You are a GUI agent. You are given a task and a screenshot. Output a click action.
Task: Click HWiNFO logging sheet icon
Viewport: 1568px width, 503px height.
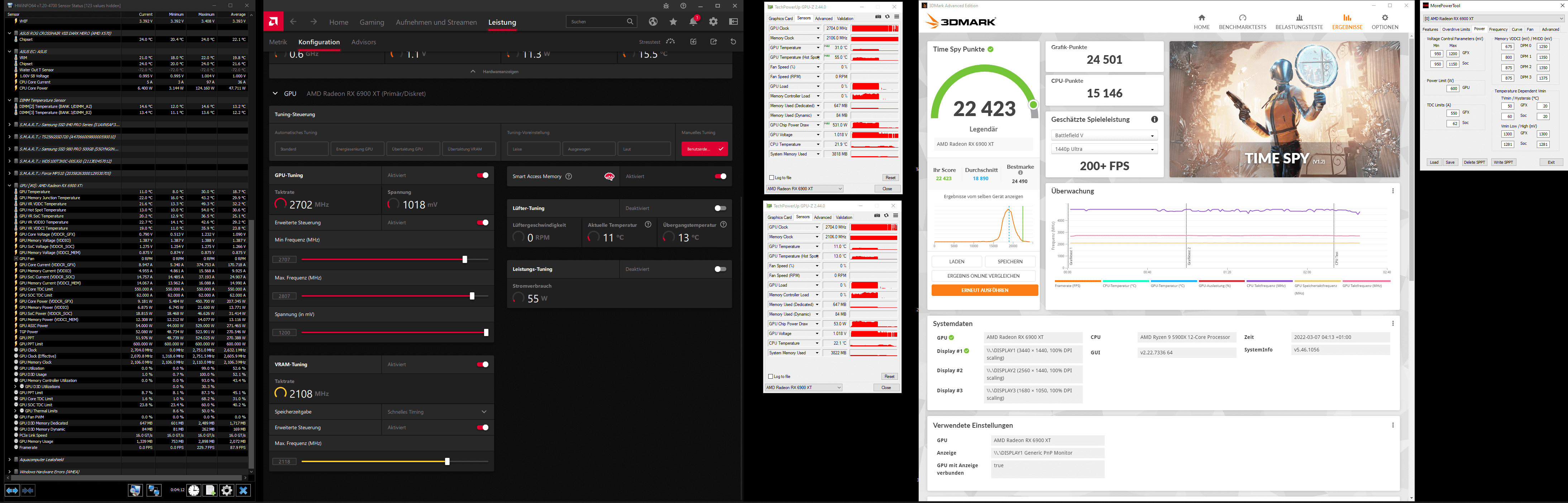[210, 490]
